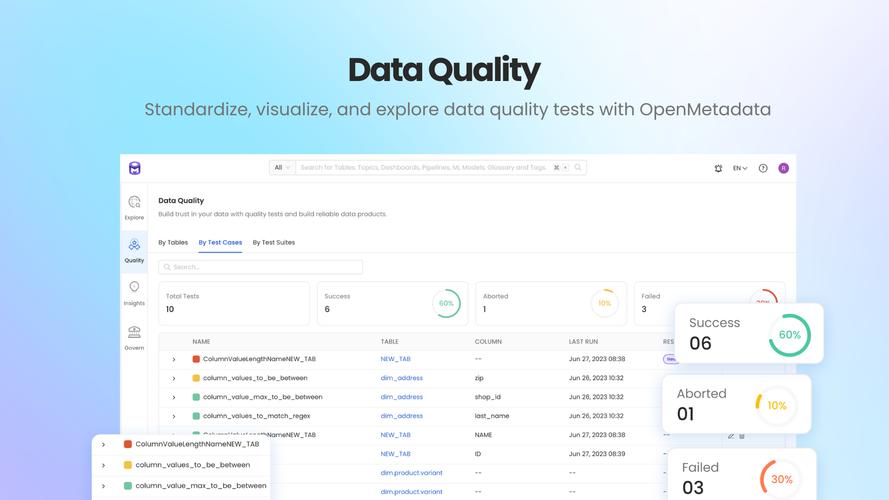889x500 pixels.
Task: Click the green status swatch of column_values_to_match_regex
Action: tap(196, 416)
